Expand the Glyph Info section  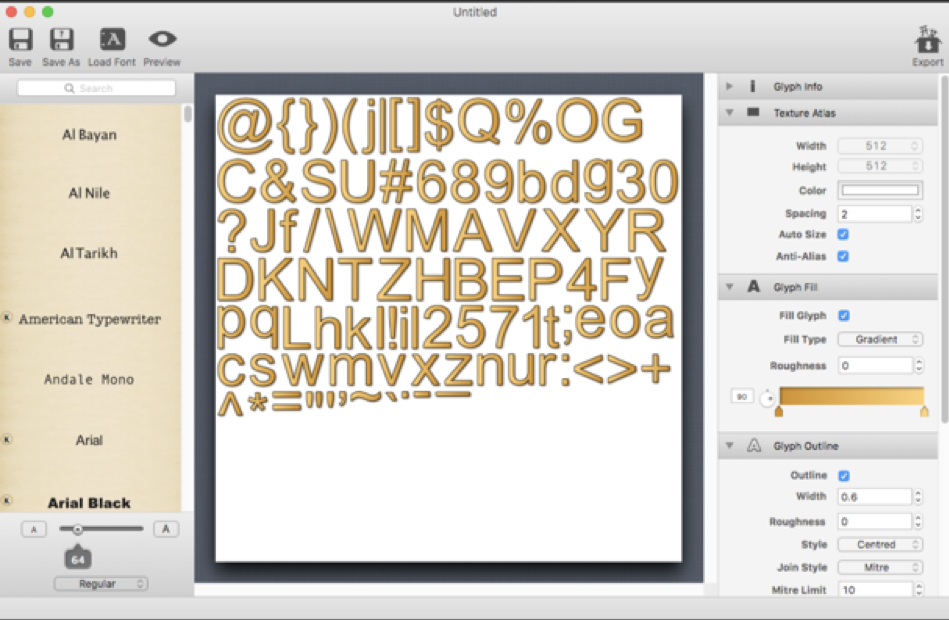pyautogui.click(x=730, y=87)
